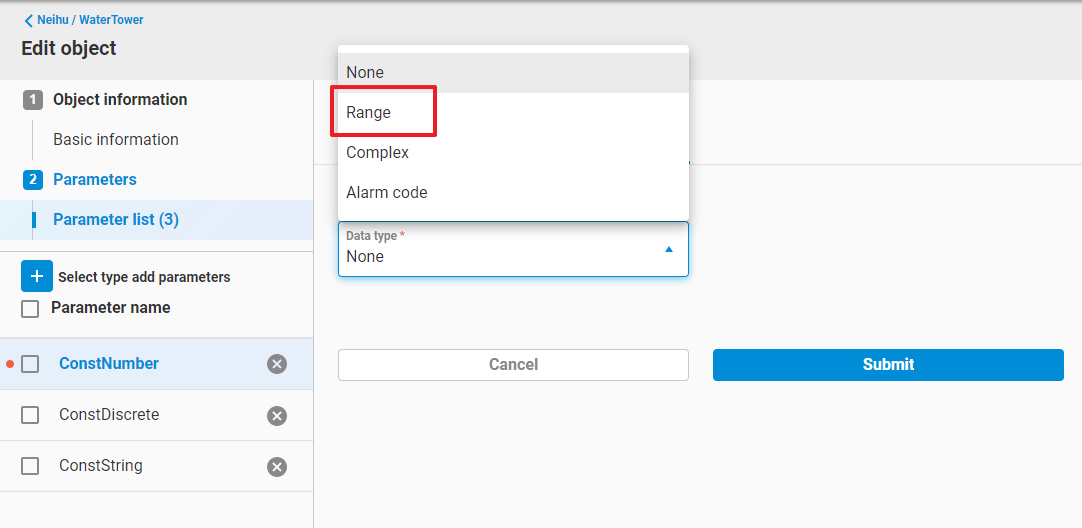Click the step 2 Parameters badge
1082x528 pixels.
click(33, 180)
